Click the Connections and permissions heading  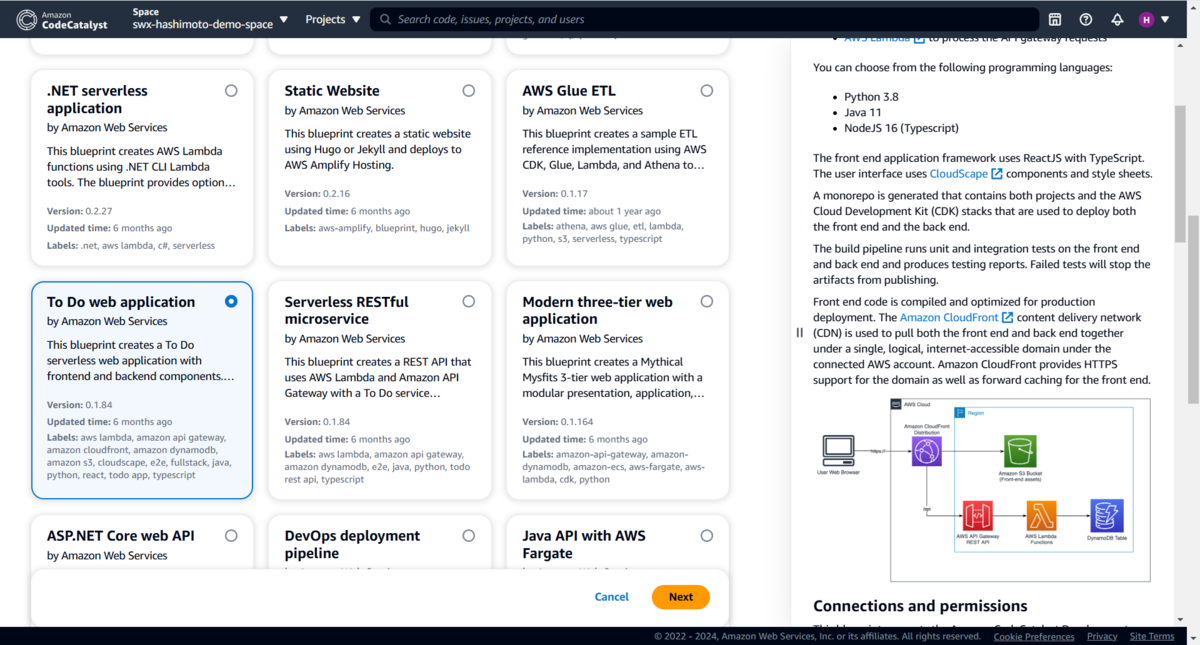click(920, 606)
